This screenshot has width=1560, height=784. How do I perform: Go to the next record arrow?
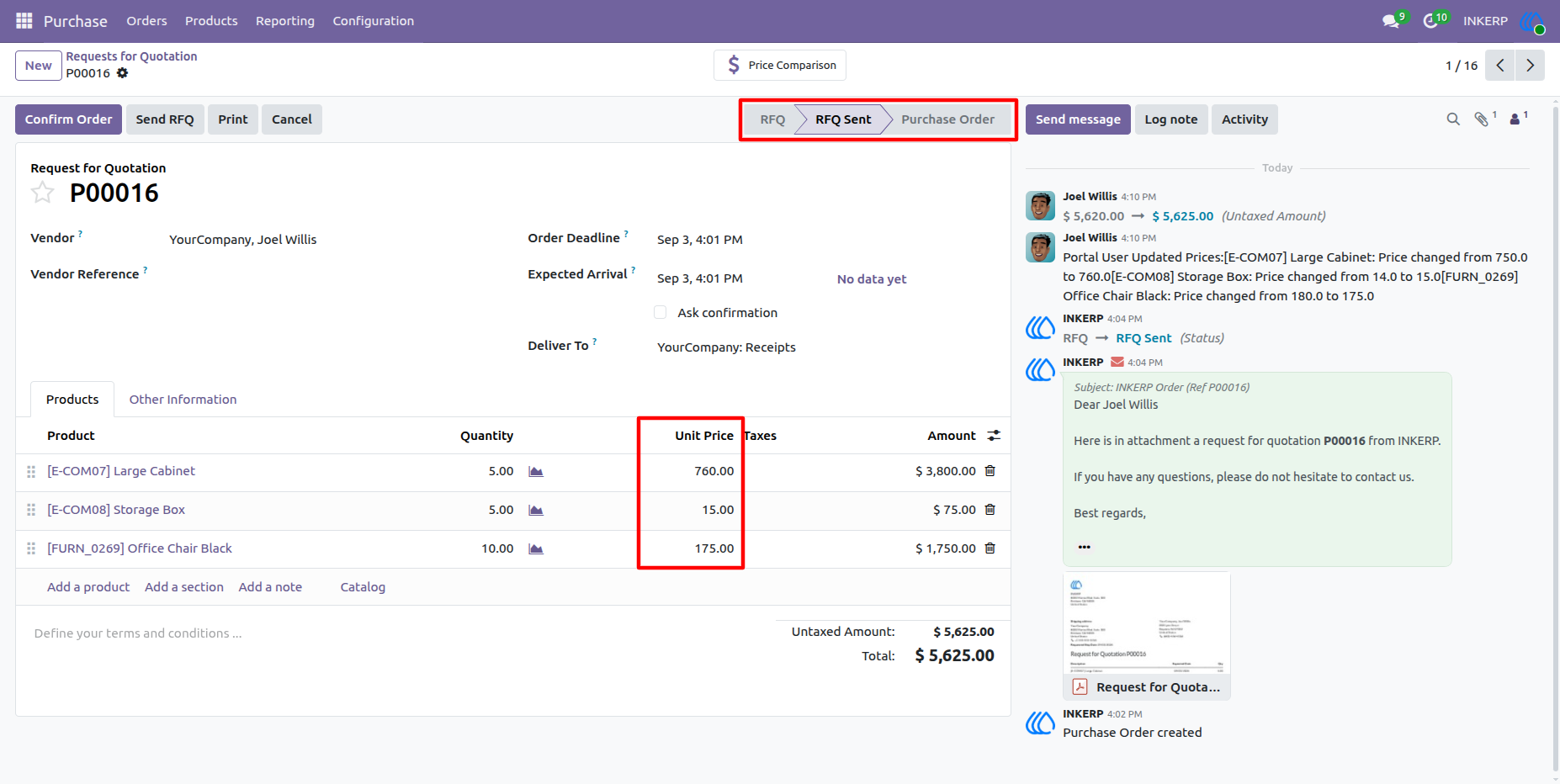pos(1530,66)
